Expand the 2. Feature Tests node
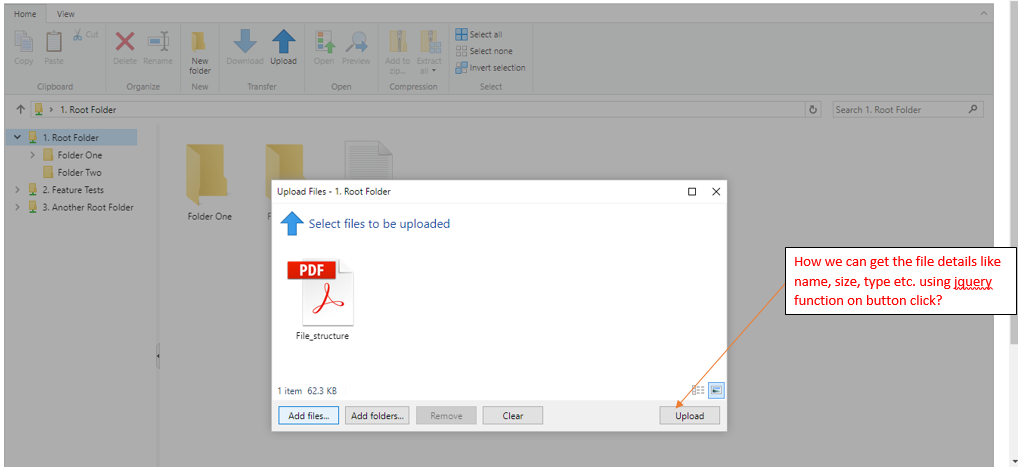 pos(17,190)
